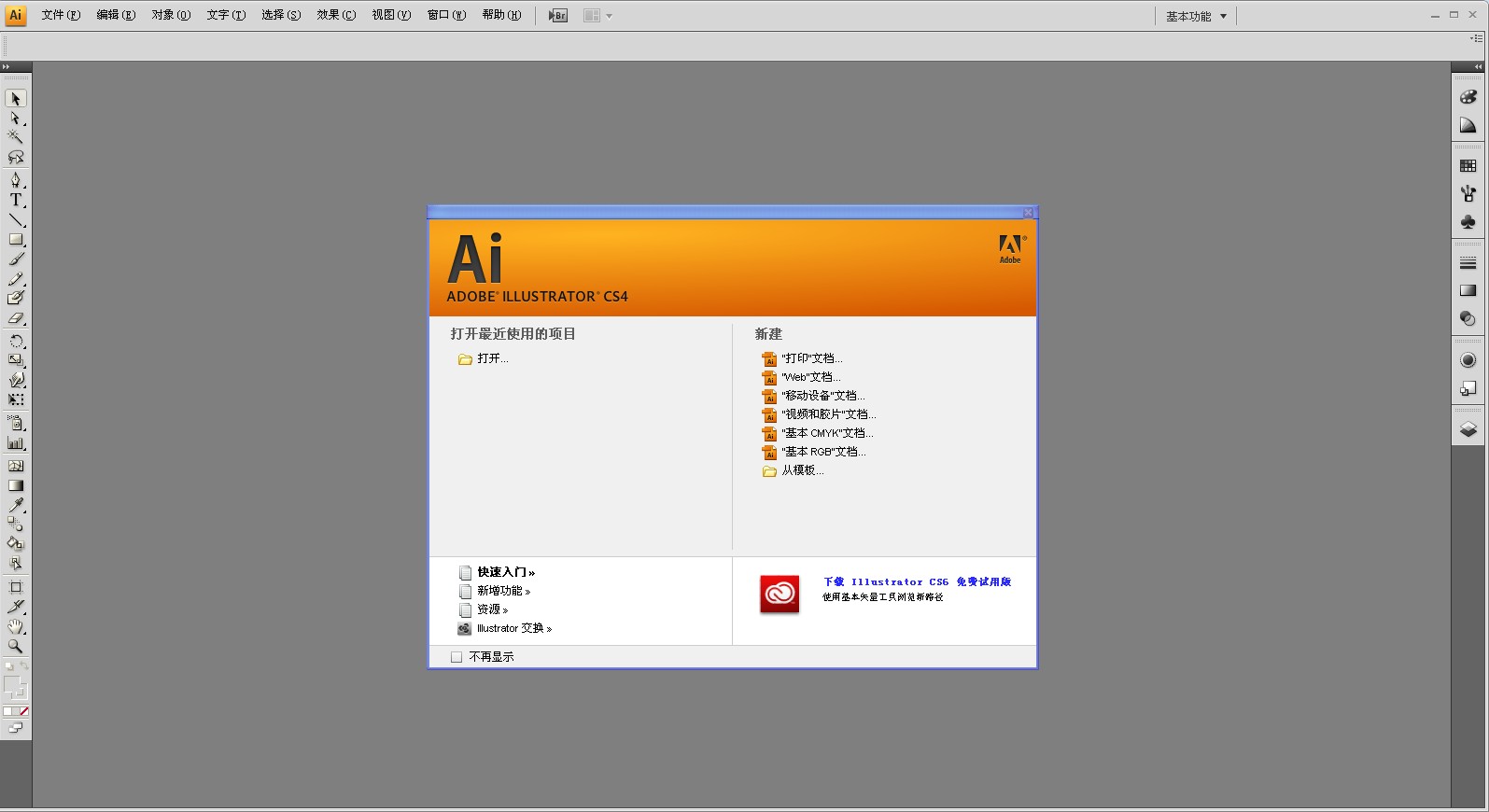Select the Hand tool
The width and height of the screenshot is (1489, 812).
point(16,626)
